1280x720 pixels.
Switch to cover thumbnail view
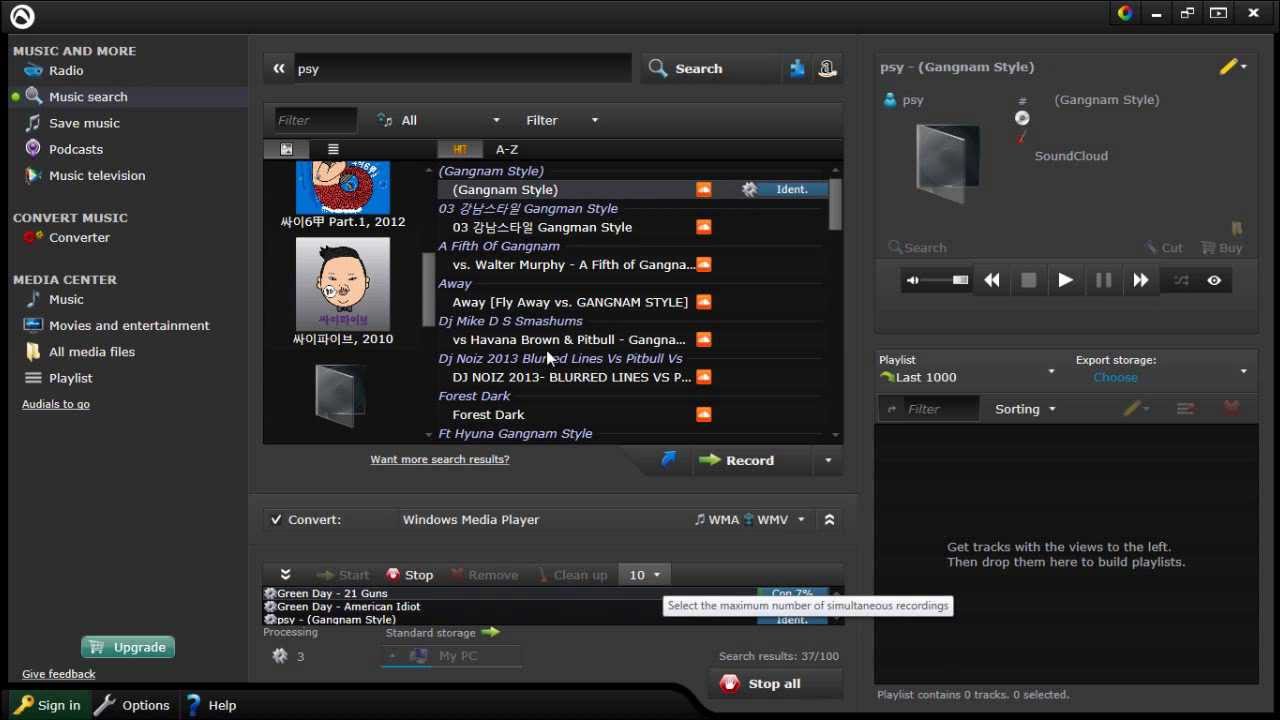click(287, 149)
